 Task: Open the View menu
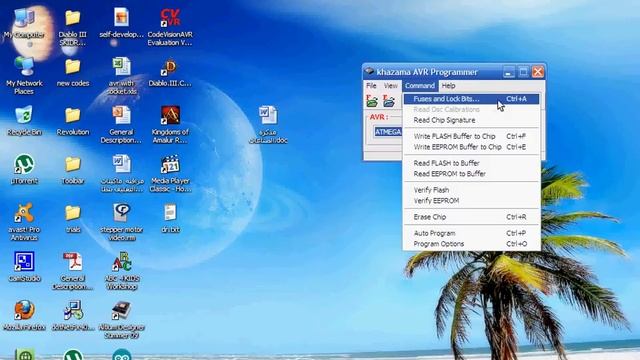pyautogui.click(x=391, y=86)
